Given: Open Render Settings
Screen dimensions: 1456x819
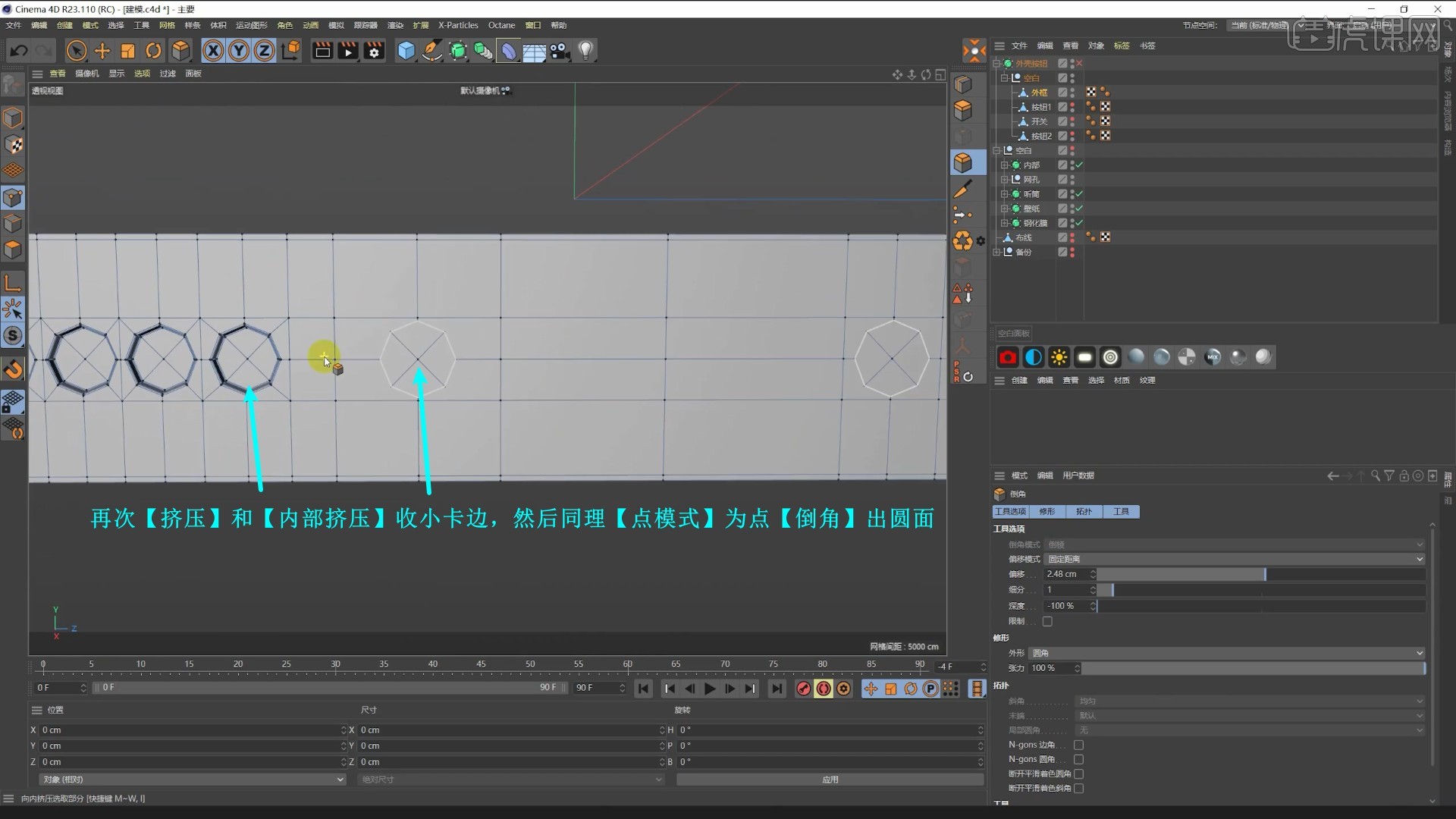Looking at the screenshot, I should (x=373, y=50).
